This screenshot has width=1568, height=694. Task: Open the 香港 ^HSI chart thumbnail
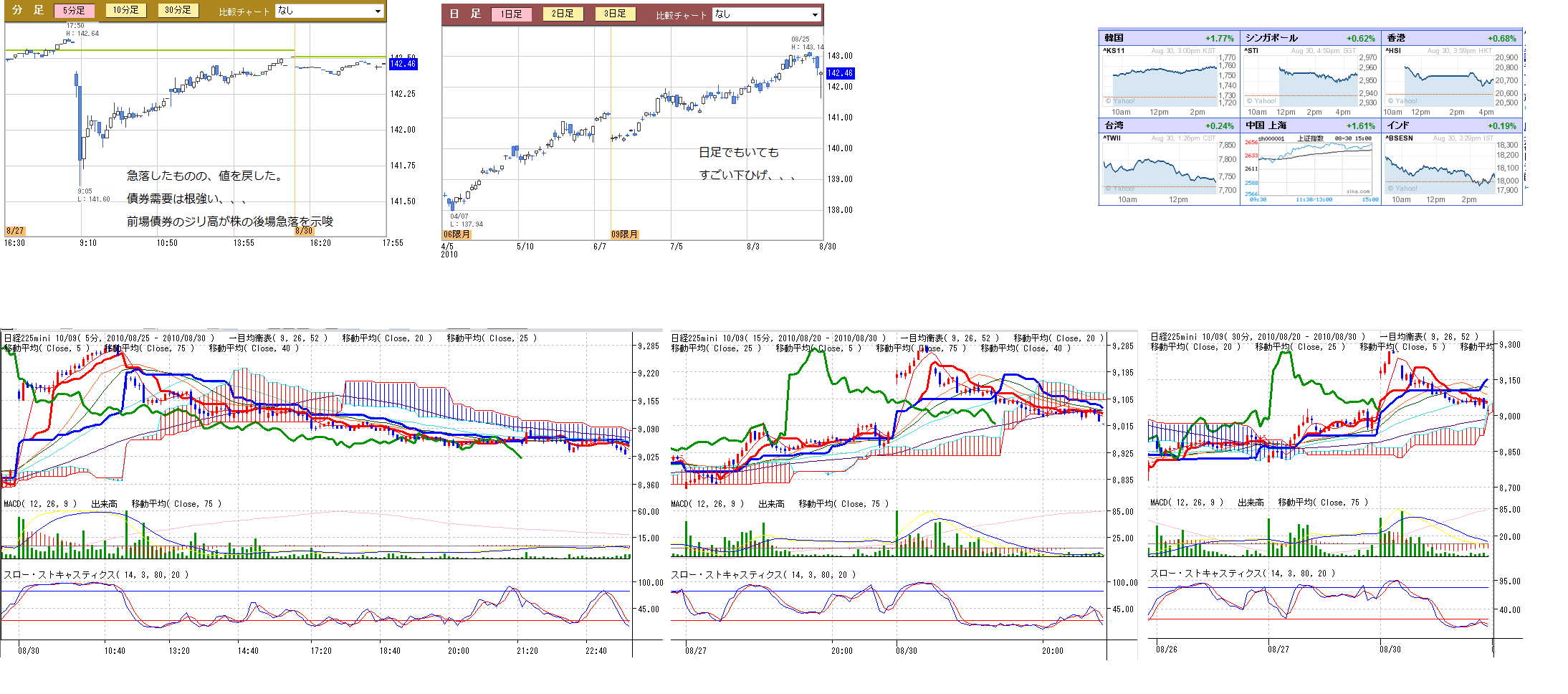[1440, 81]
